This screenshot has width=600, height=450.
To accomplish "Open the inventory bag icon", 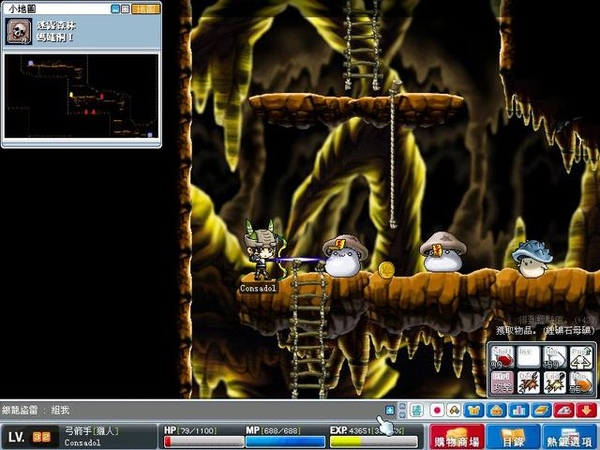I will (496, 411).
